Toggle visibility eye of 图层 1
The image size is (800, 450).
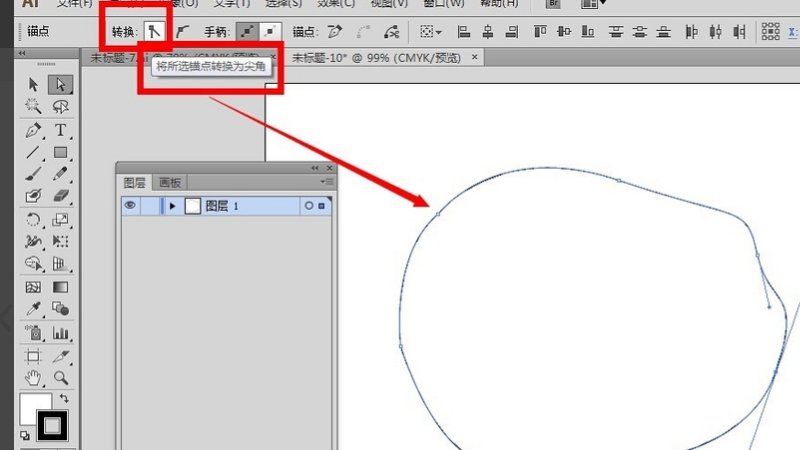click(130, 206)
